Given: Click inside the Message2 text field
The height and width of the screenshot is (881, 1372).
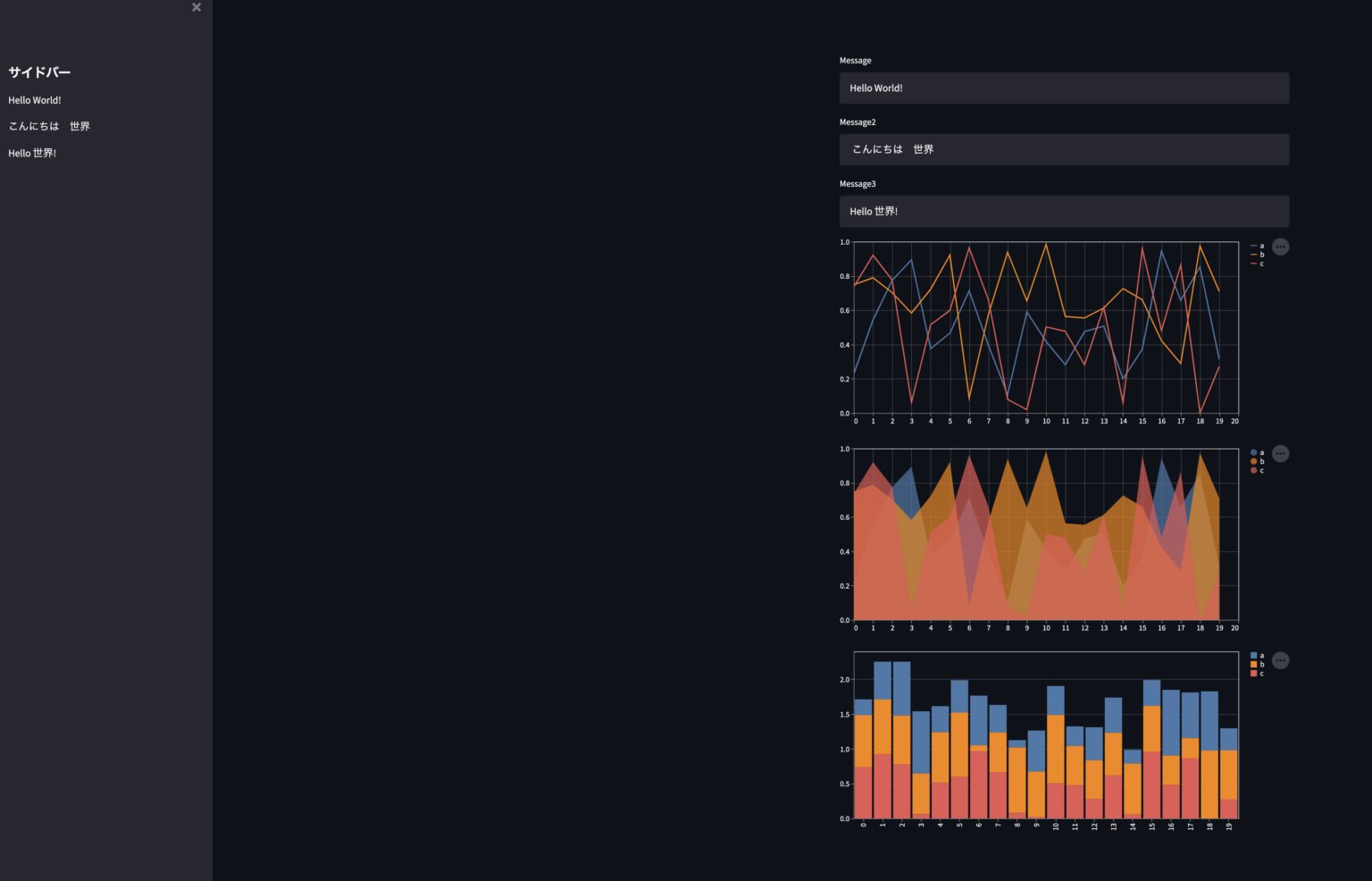Looking at the screenshot, I should [1063, 149].
